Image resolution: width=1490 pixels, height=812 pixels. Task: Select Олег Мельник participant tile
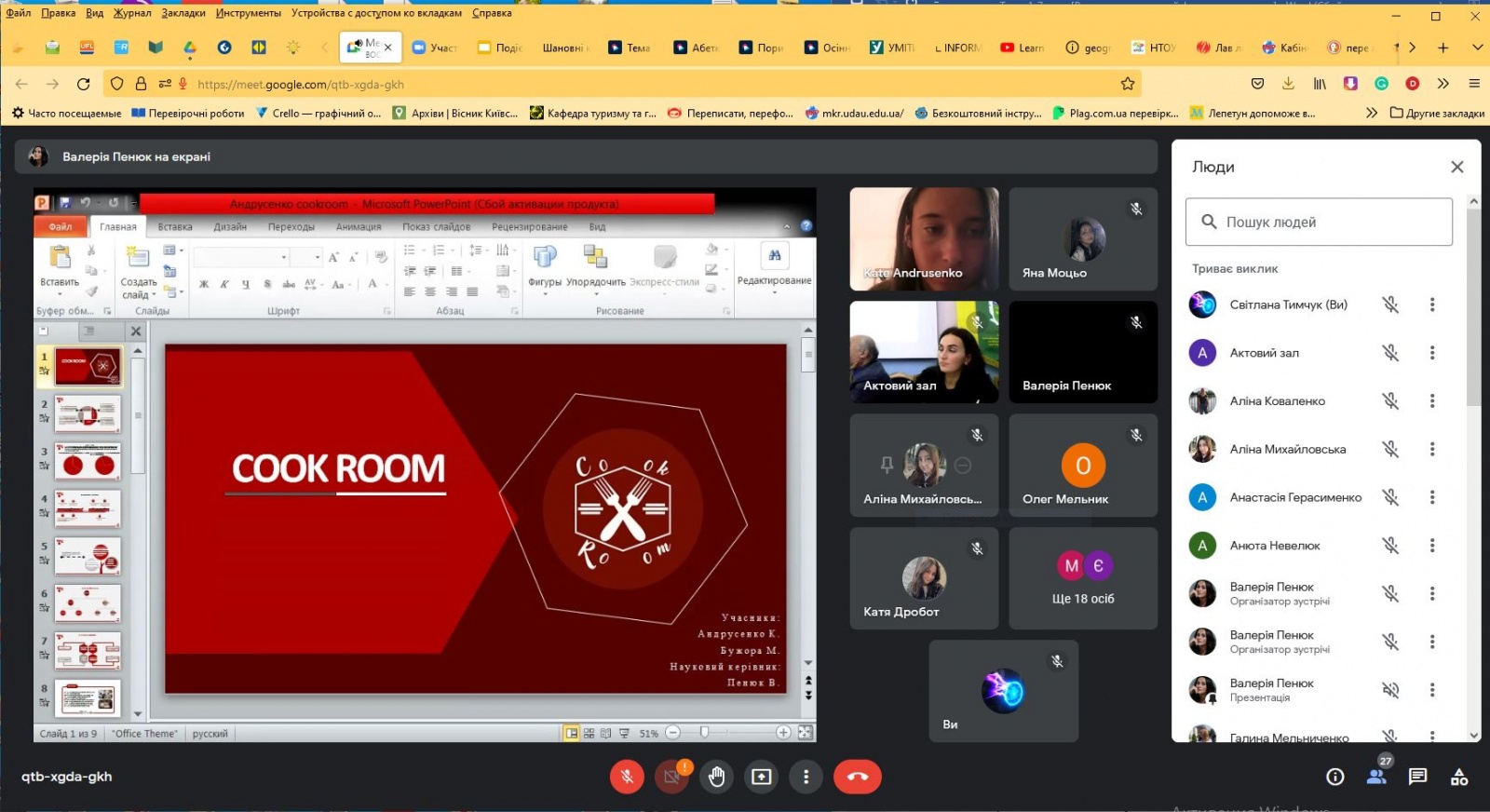(x=1083, y=465)
